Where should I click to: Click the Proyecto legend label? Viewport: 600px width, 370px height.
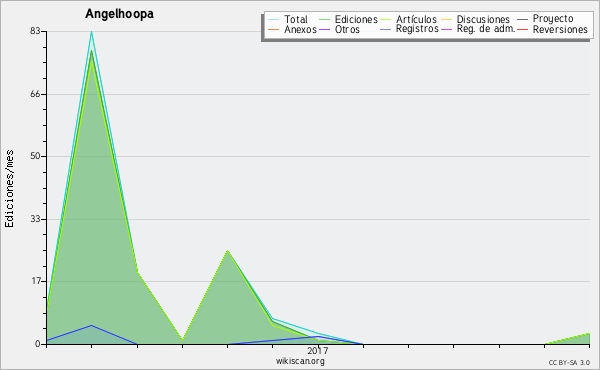[x=553, y=19]
